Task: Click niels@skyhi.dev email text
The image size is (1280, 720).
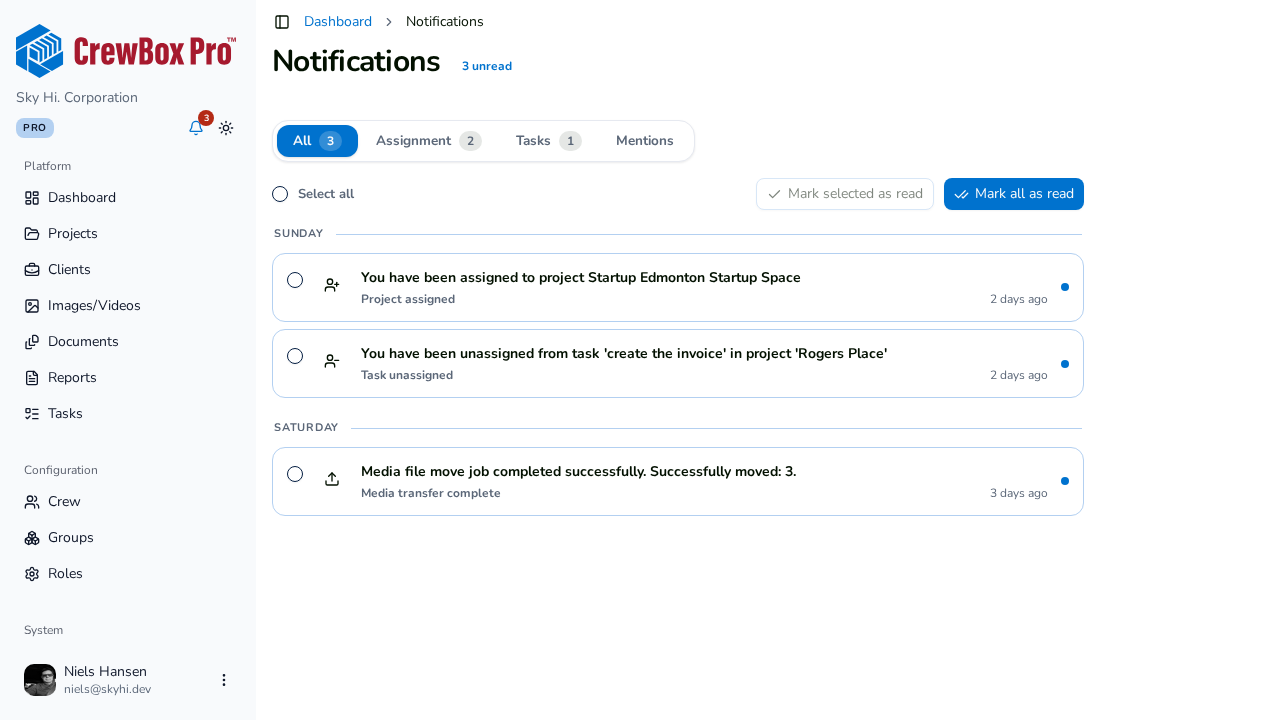Action: [x=107, y=689]
